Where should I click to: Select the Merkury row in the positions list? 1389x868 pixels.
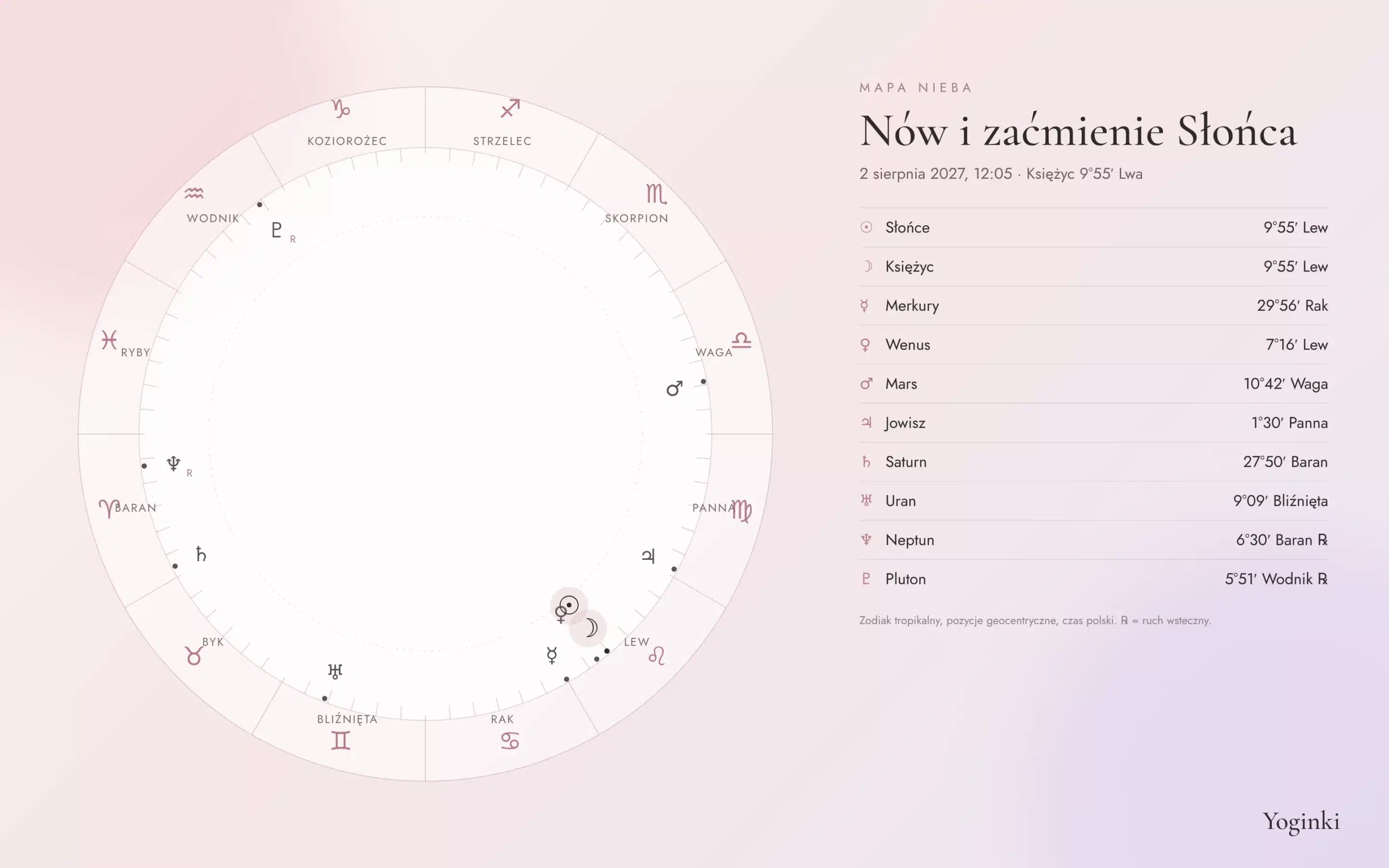pyautogui.click(x=1093, y=305)
